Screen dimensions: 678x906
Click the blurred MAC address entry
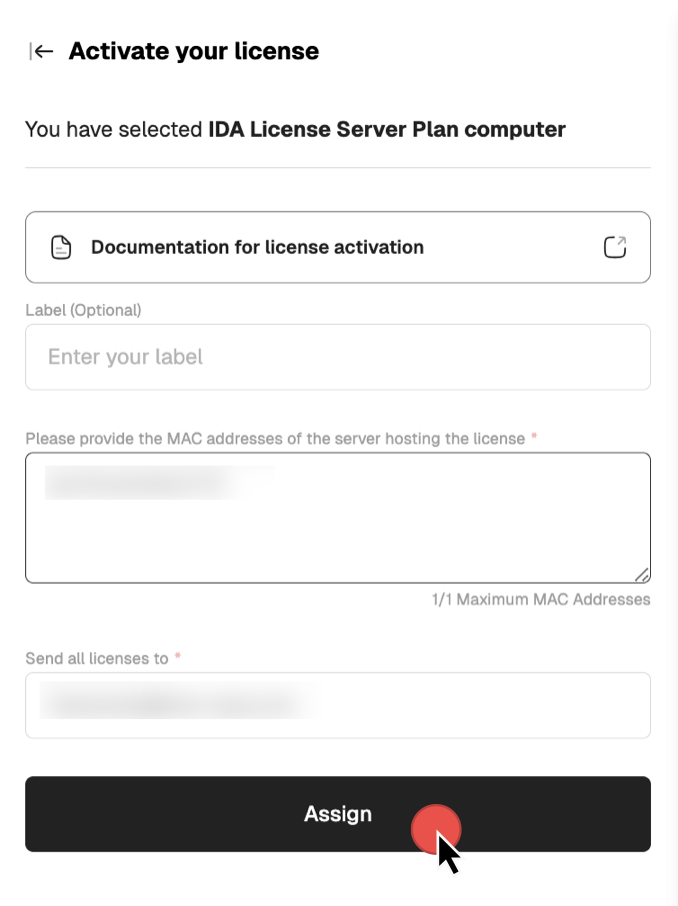point(150,482)
